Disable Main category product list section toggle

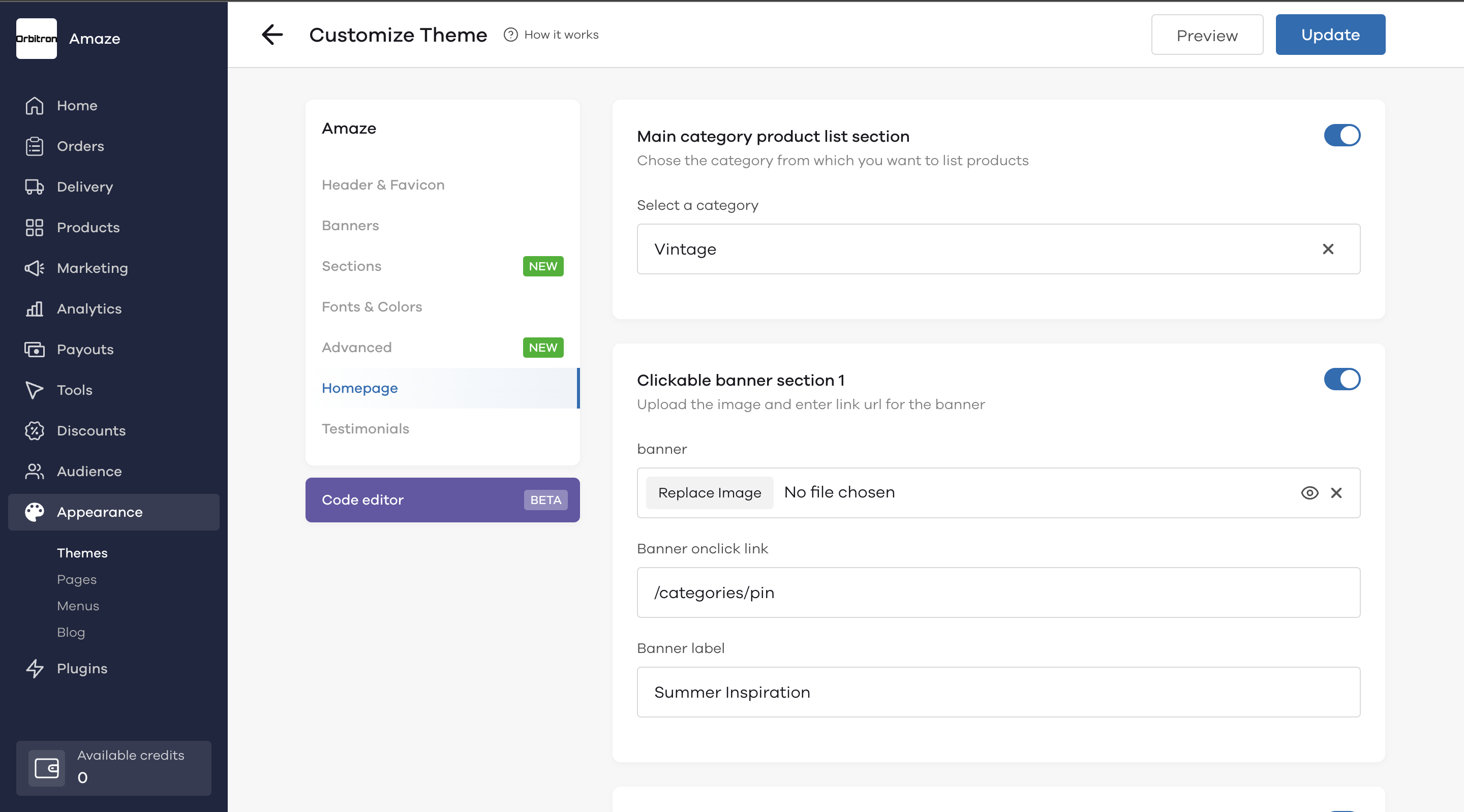pyautogui.click(x=1342, y=135)
